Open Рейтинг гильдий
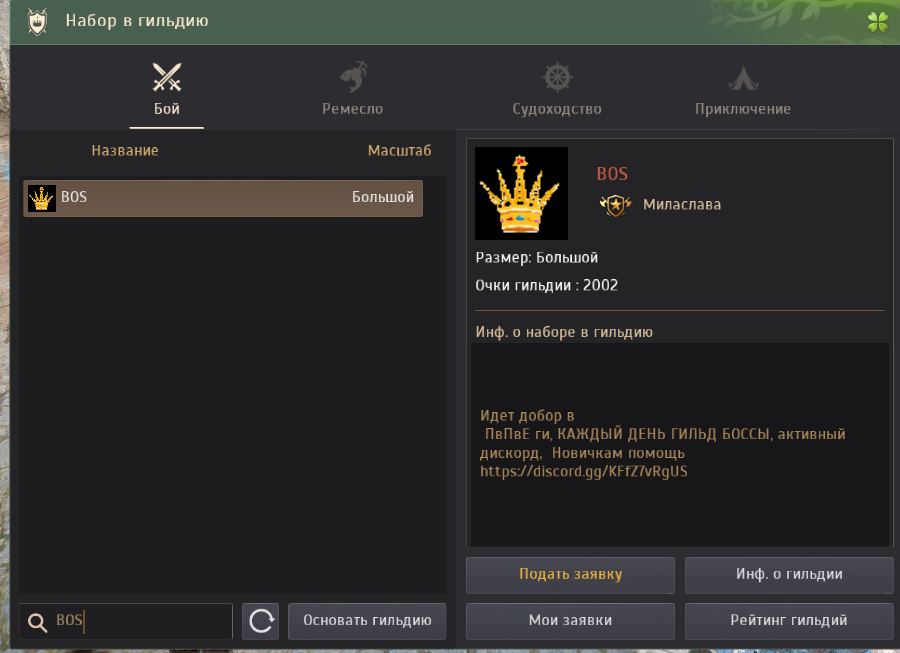 tap(789, 621)
